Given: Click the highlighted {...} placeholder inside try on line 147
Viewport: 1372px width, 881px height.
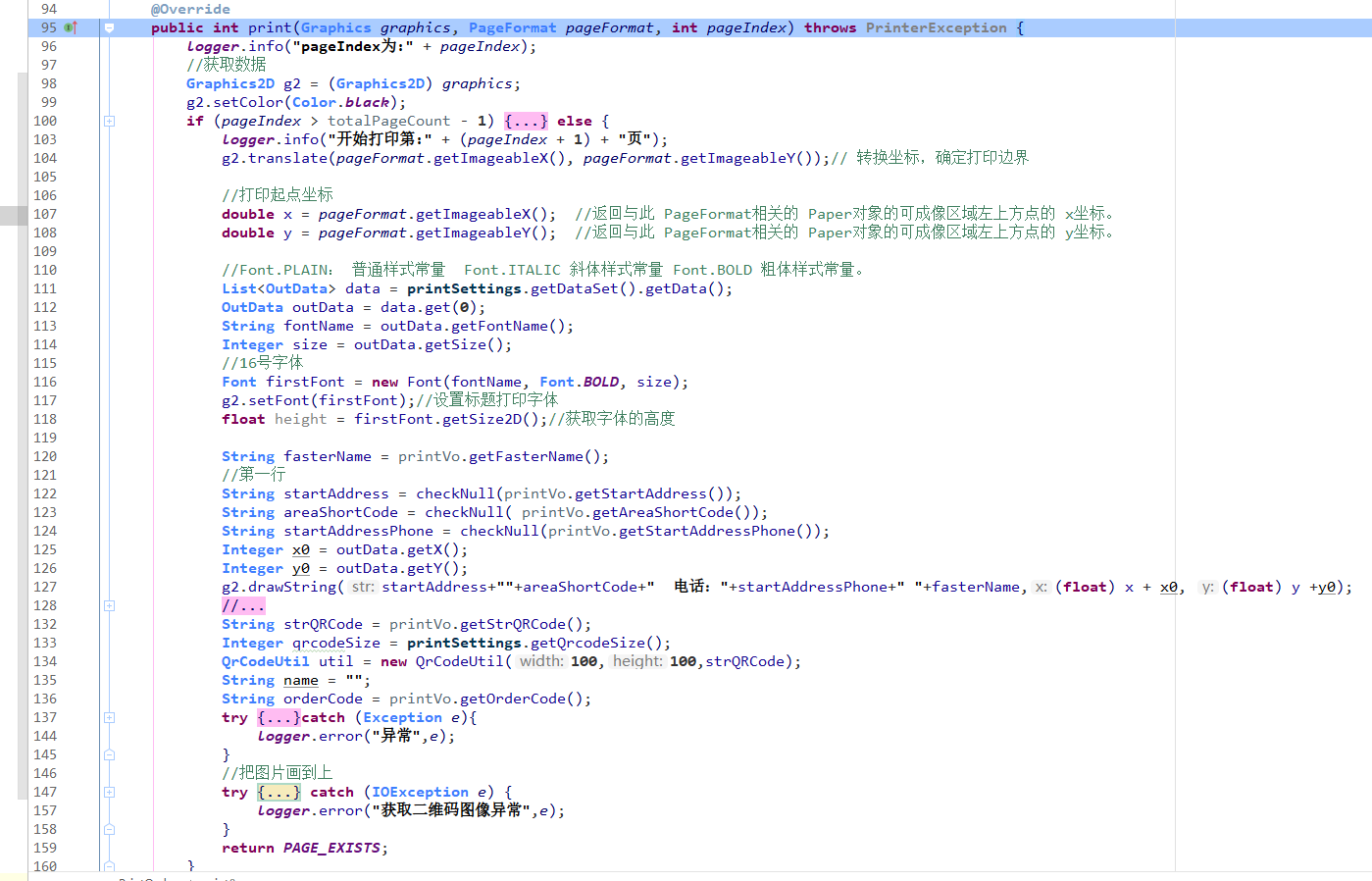Looking at the screenshot, I should [279, 792].
